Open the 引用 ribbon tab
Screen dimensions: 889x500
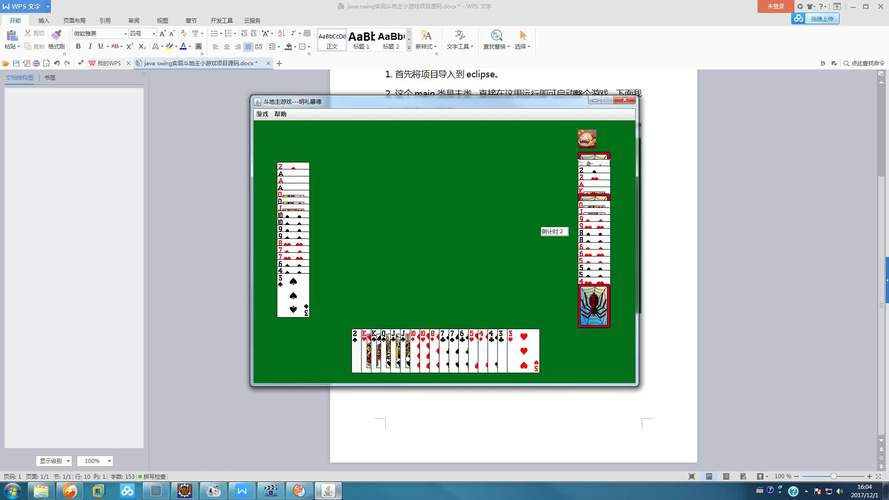105,20
